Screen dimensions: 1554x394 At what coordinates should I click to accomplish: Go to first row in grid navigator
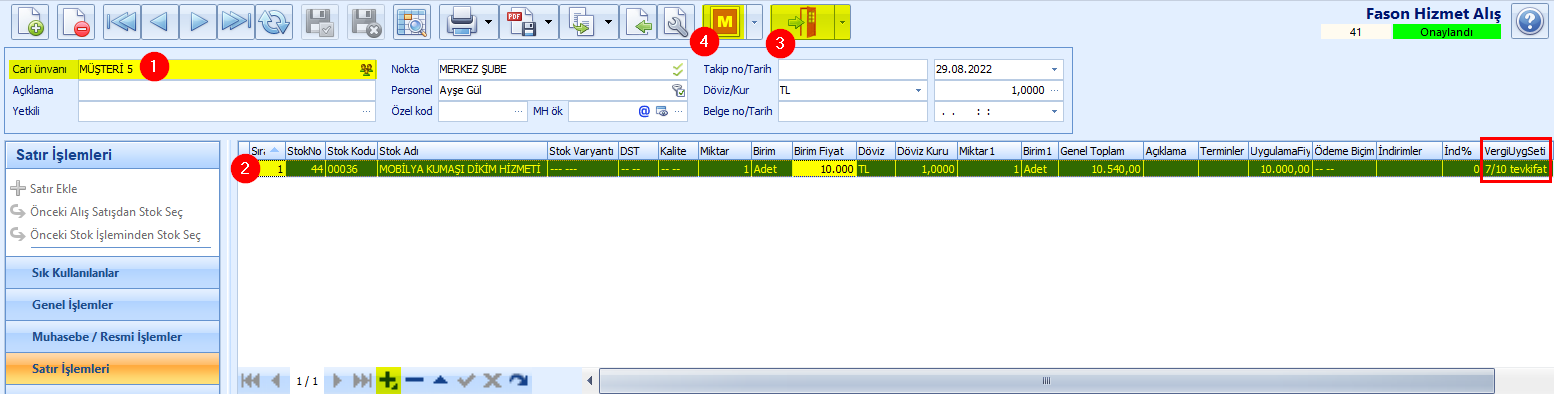click(x=250, y=381)
